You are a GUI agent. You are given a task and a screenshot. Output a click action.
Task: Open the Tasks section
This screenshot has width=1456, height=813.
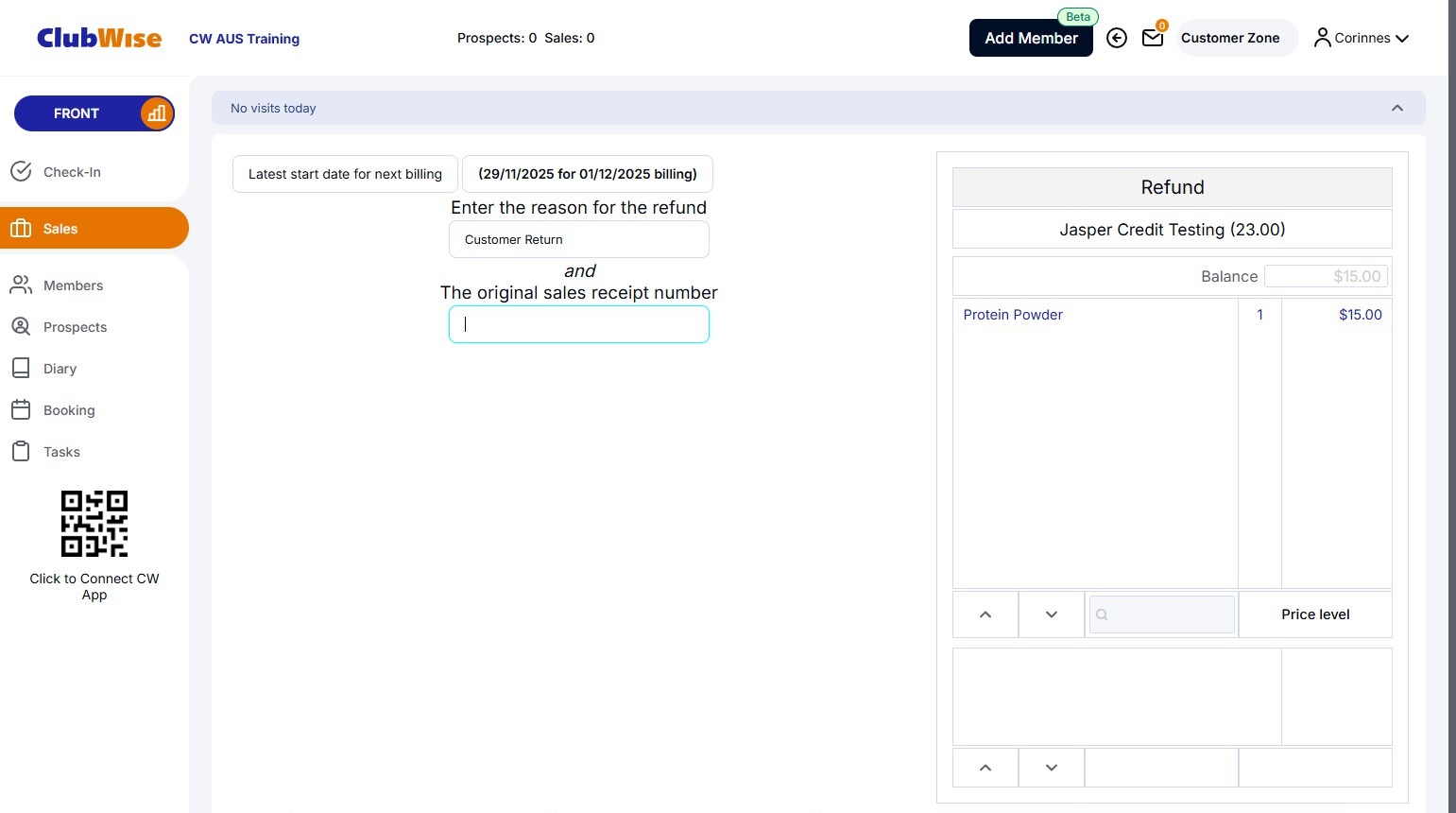(x=61, y=452)
